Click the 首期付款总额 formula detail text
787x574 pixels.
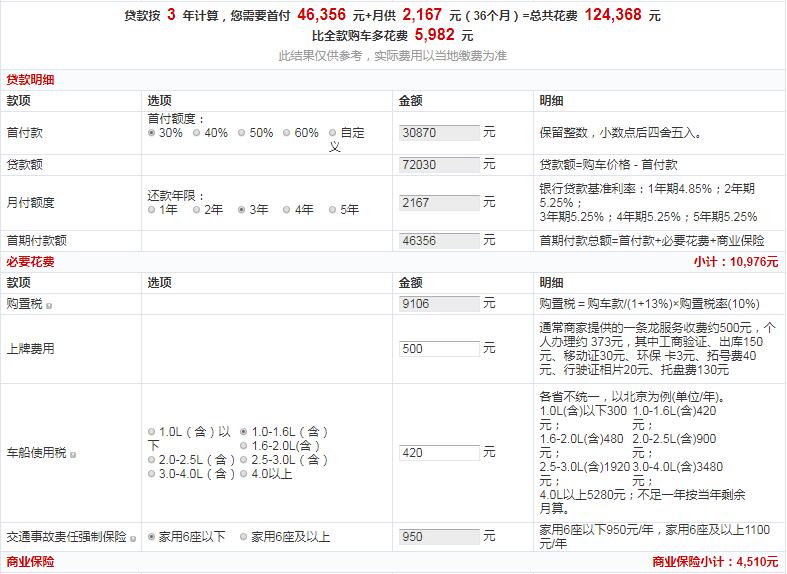point(652,241)
